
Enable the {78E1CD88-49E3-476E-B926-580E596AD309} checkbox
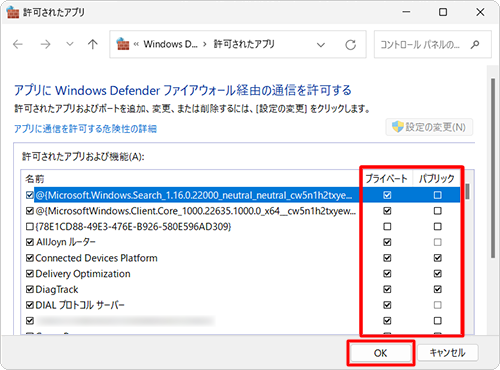pos(30,227)
